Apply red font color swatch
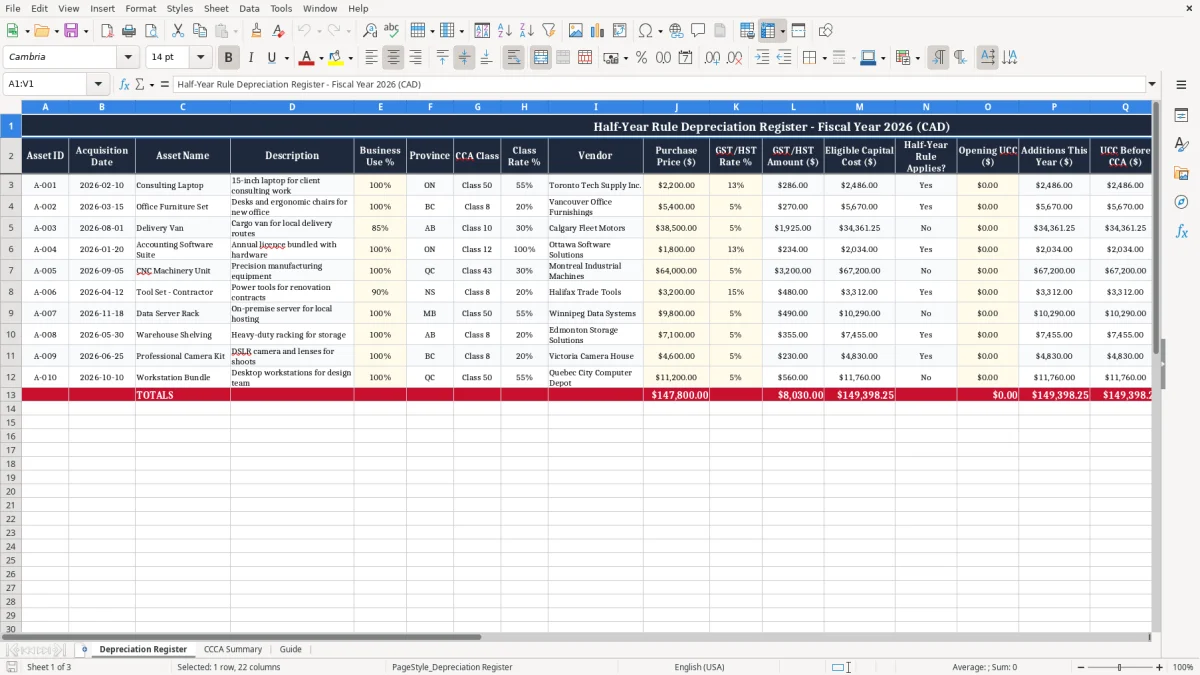 click(x=307, y=58)
